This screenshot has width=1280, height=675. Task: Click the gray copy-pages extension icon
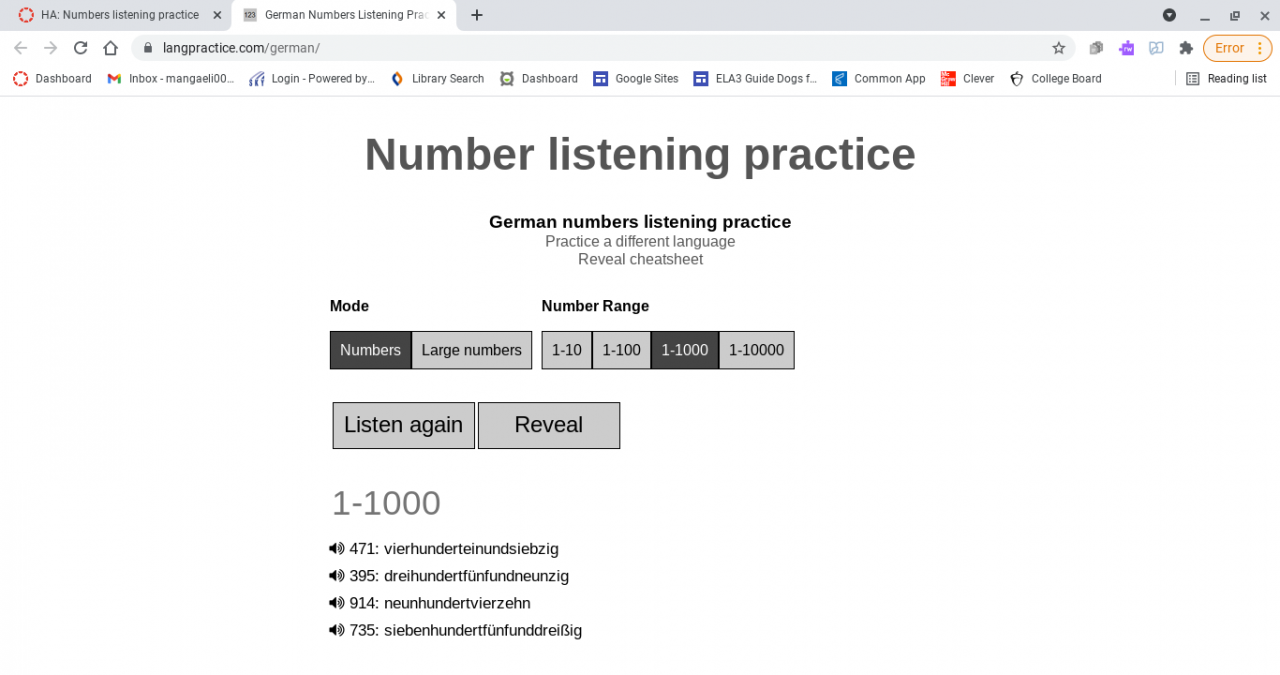click(x=1096, y=48)
